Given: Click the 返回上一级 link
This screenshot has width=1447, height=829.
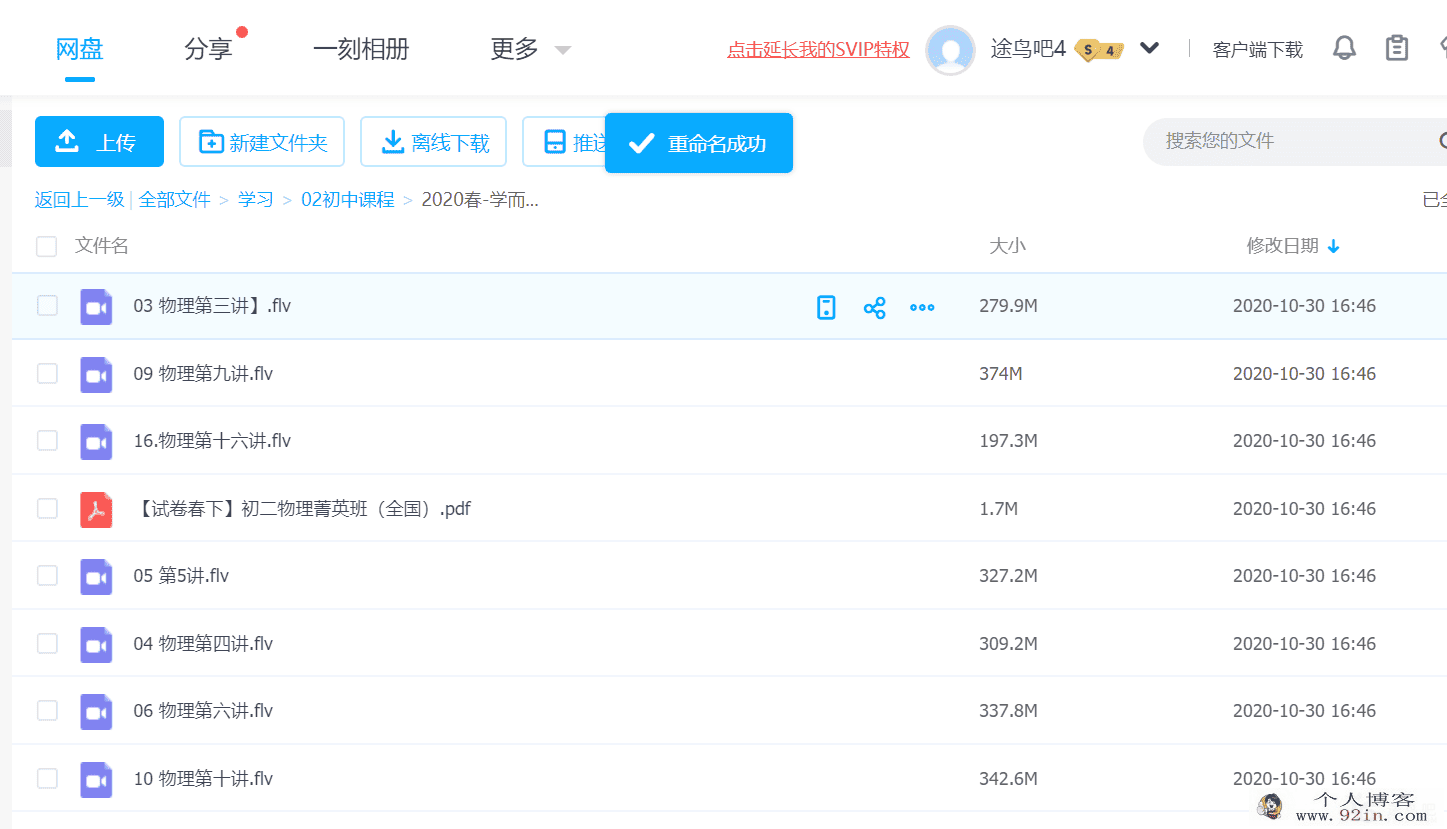Looking at the screenshot, I should point(79,200).
